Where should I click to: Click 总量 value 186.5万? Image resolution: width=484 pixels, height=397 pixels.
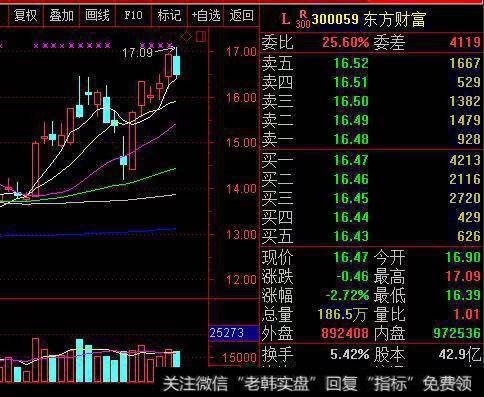point(343,314)
